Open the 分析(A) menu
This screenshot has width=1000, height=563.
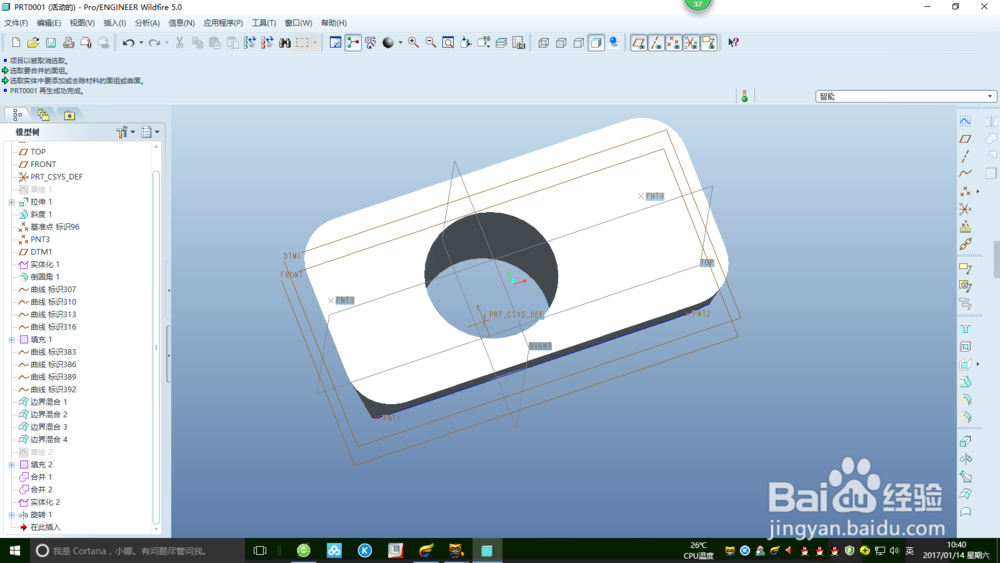[x=147, y=23]
